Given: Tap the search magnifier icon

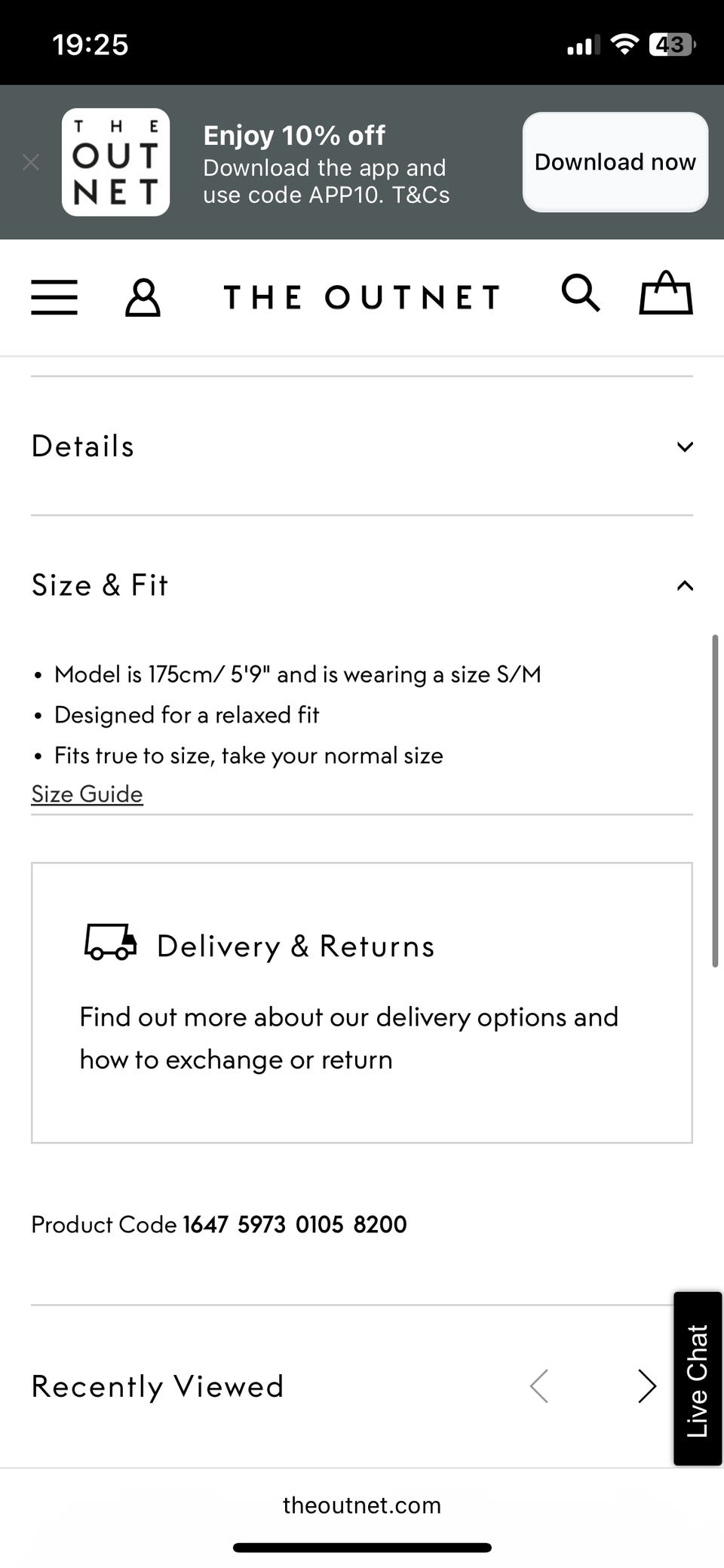Looking at the screenshot, I should pyautogui.click(x=580, y=294).
